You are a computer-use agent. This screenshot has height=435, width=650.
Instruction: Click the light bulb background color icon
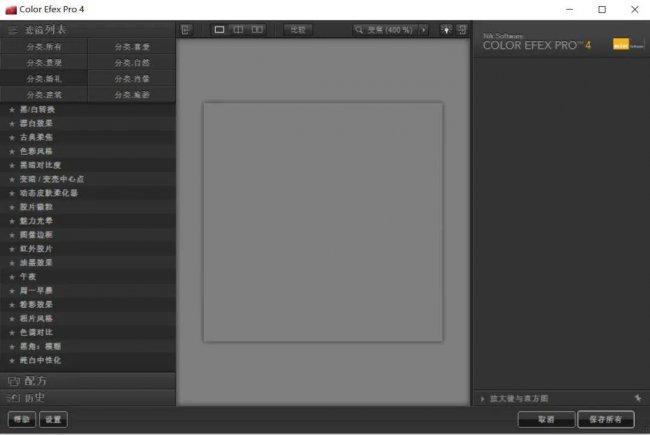click(x=446, y=30)
